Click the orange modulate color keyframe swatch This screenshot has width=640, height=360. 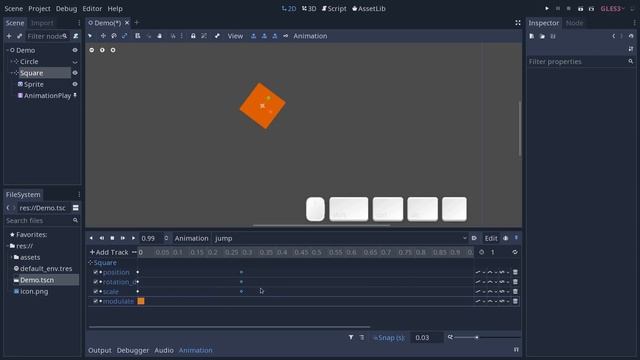tap(141, 301)
